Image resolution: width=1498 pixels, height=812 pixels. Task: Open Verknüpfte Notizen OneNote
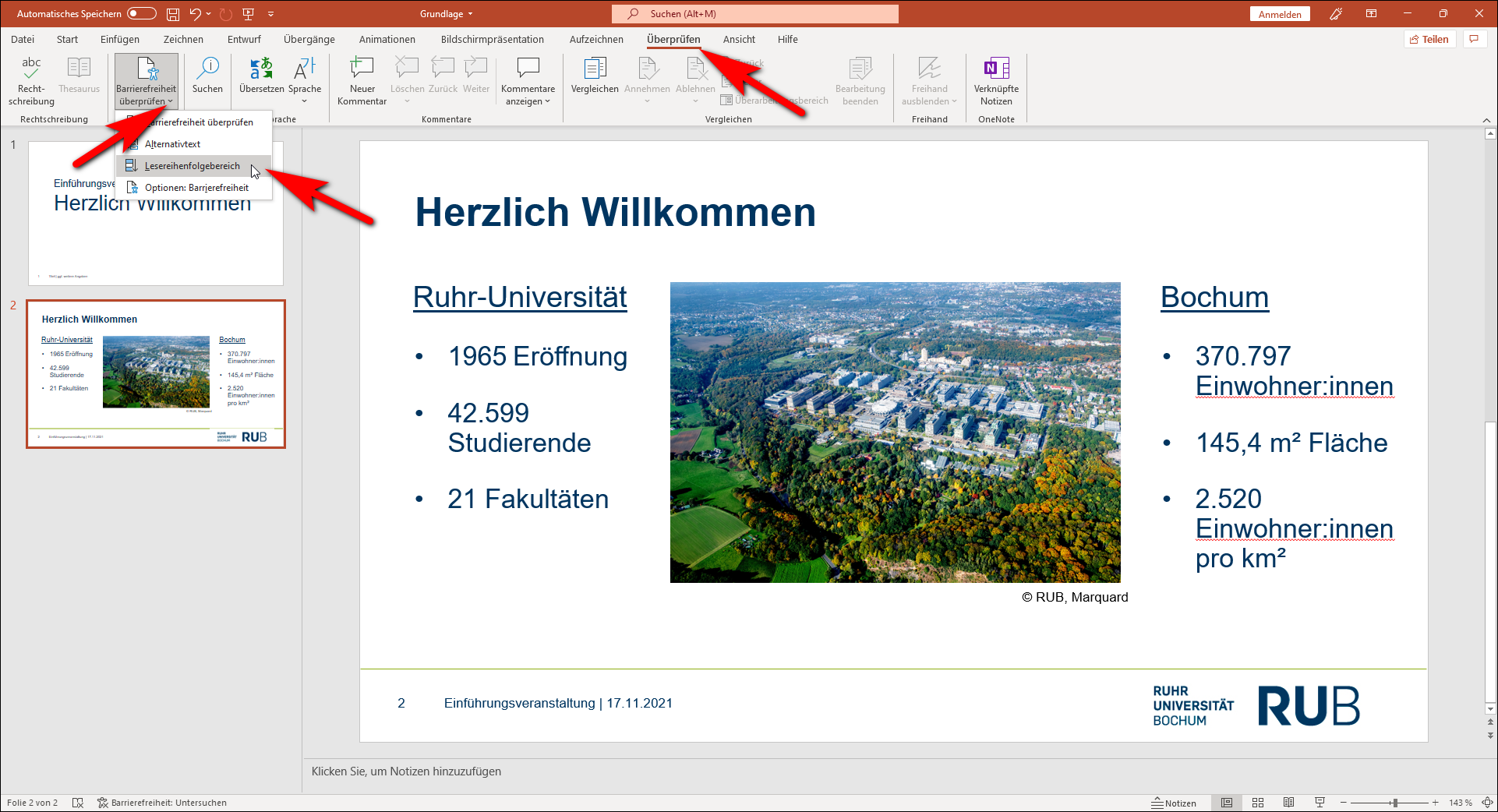click(996, 80)
